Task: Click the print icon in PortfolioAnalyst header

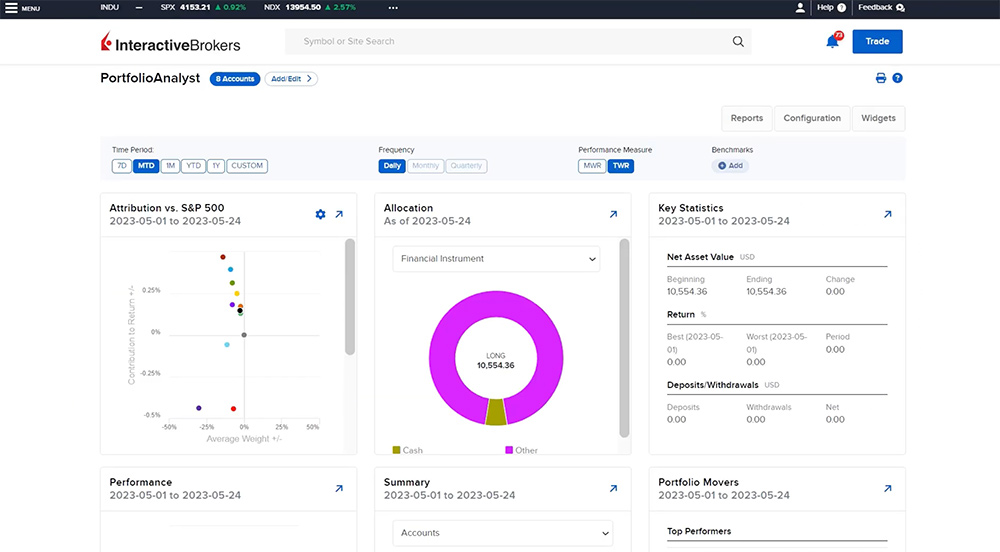Action: tap(881, 78)
